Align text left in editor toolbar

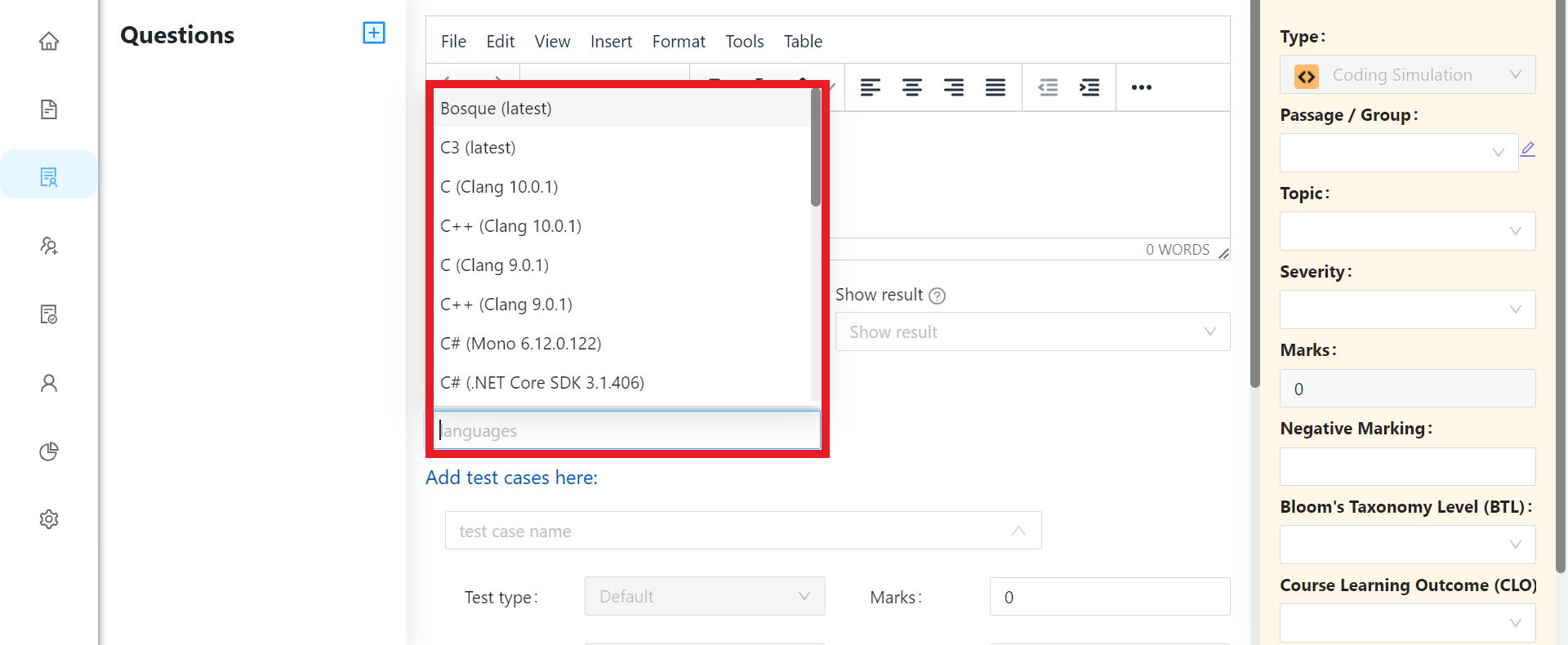coord(871,87)
